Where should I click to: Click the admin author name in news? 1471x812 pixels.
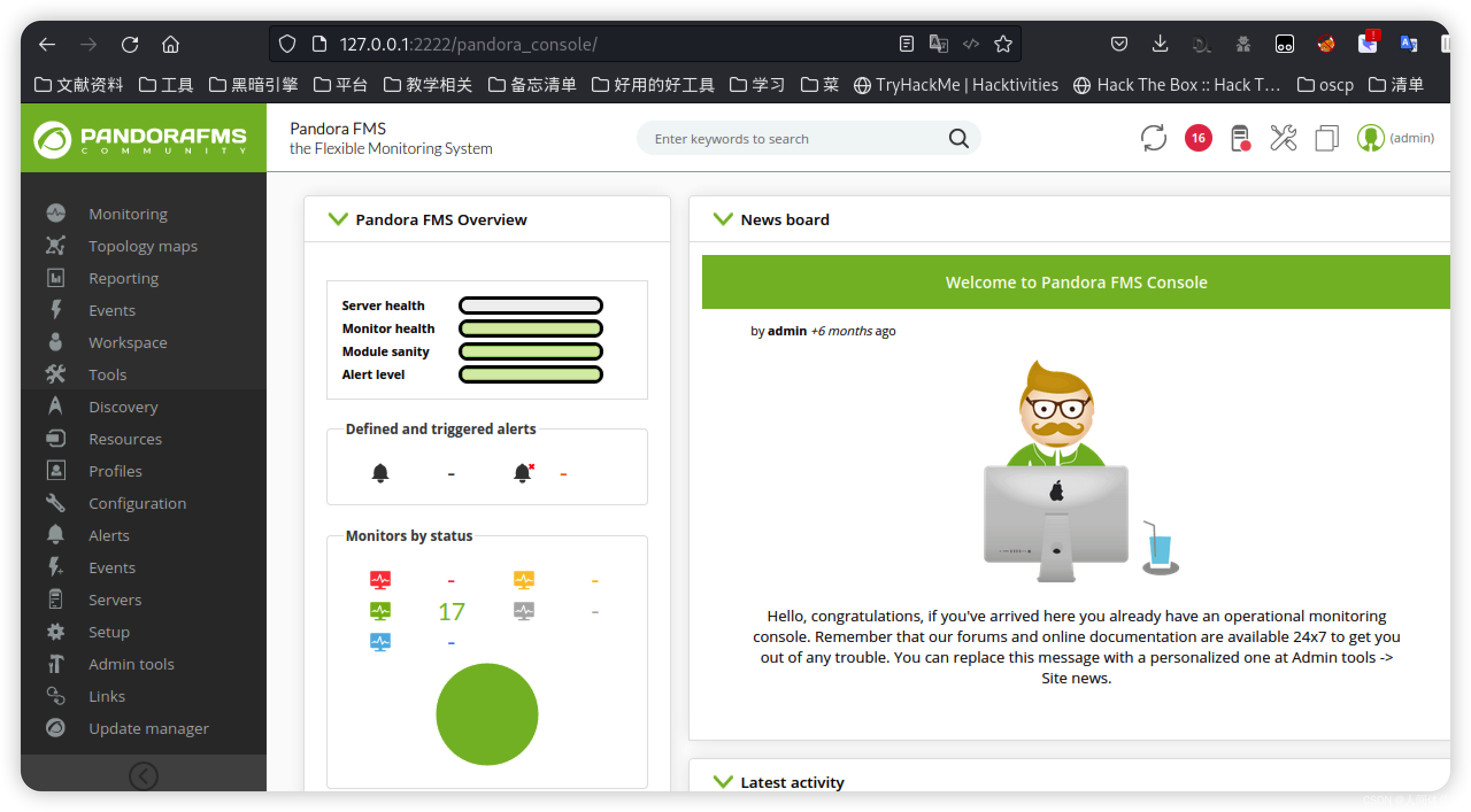pyautogui.click(x=787, y=331)
